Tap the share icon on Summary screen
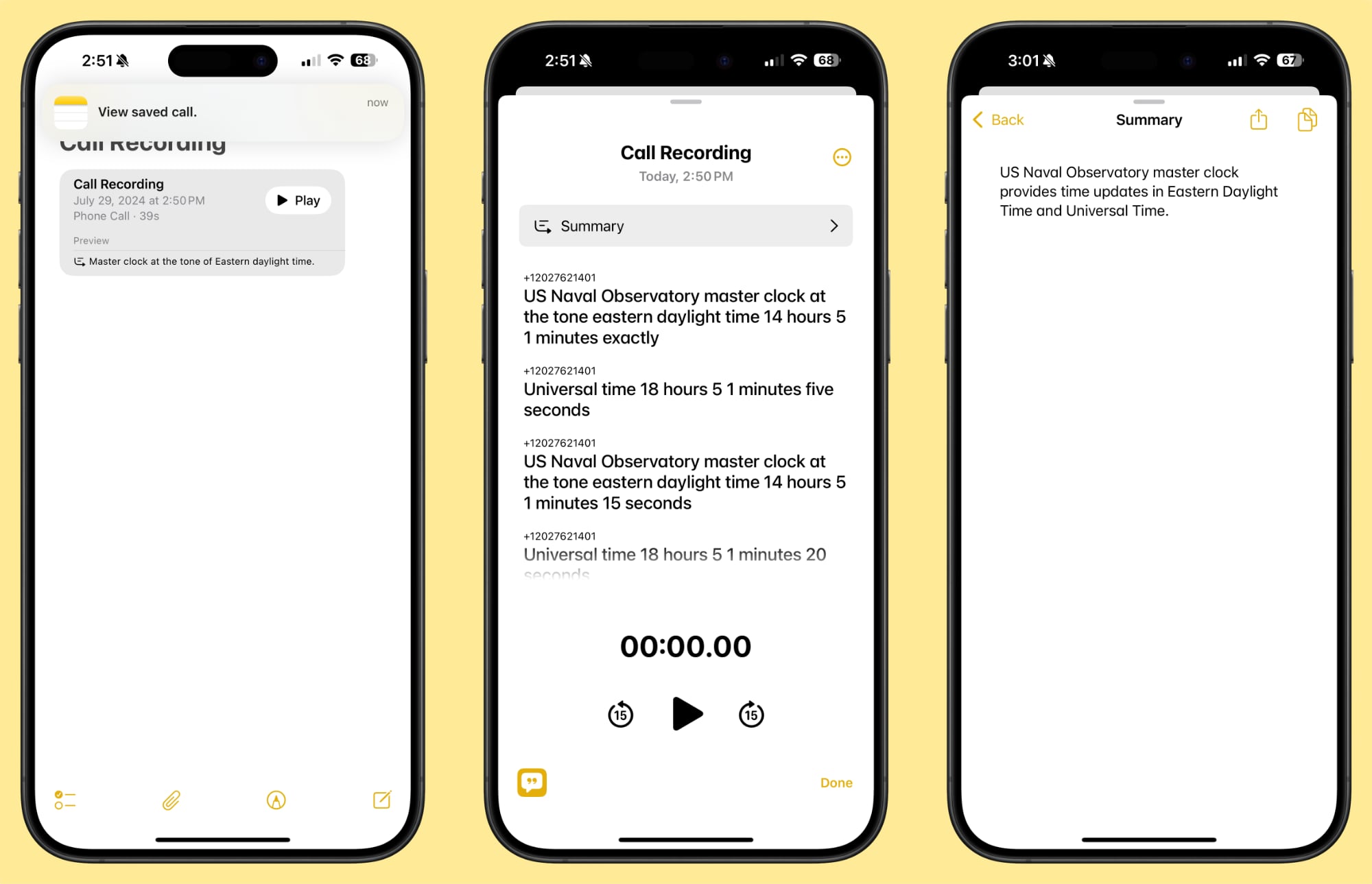The width and height of the screenshot is (1372, 884). (1259, 119)
